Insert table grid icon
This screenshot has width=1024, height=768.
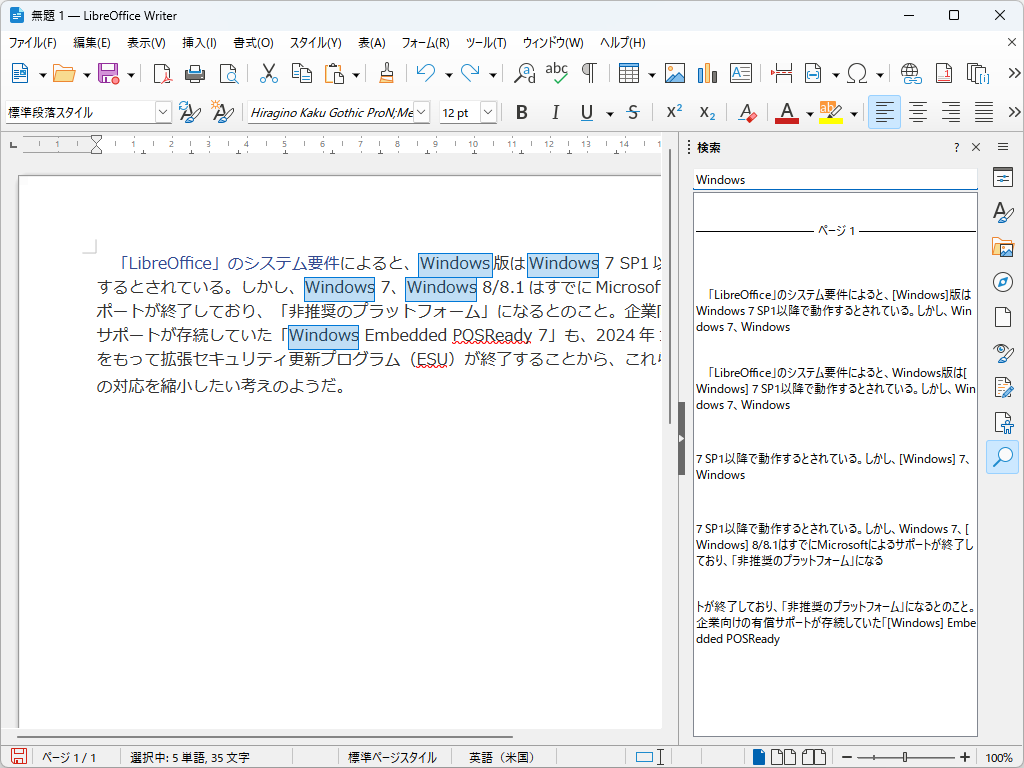[629, 73]
